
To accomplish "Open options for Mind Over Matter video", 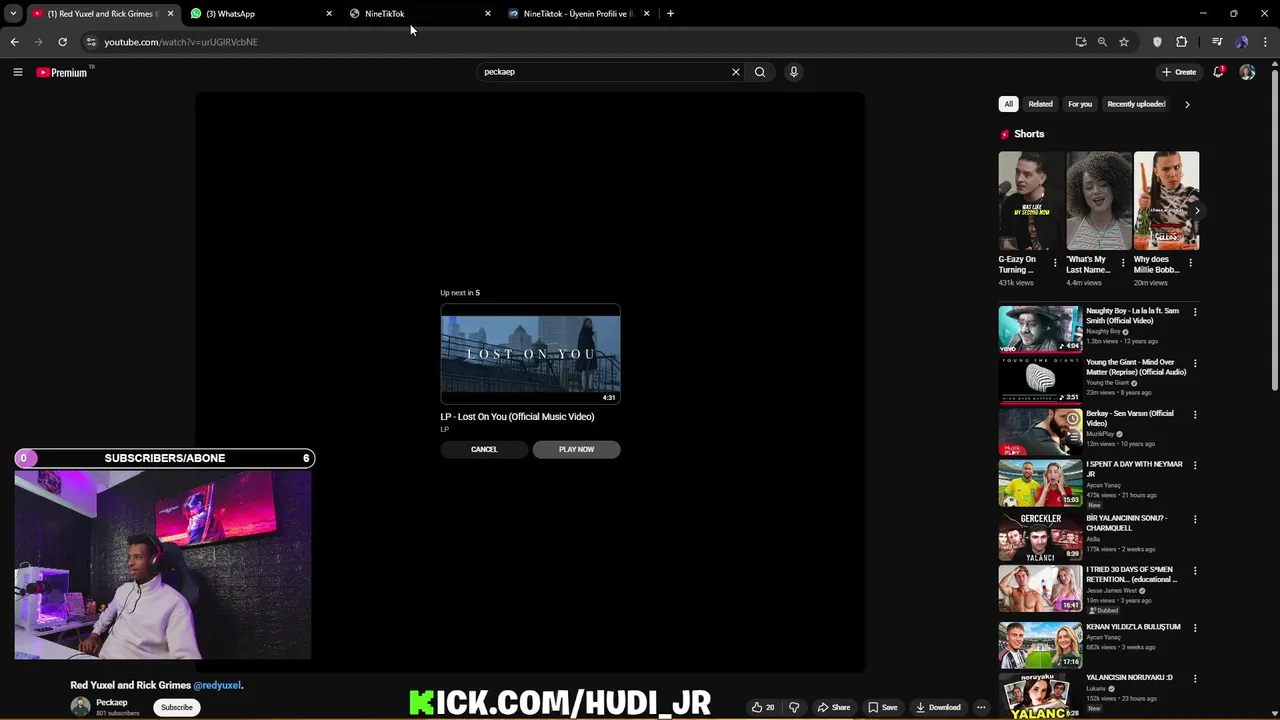I will [x=1195, y=363].
